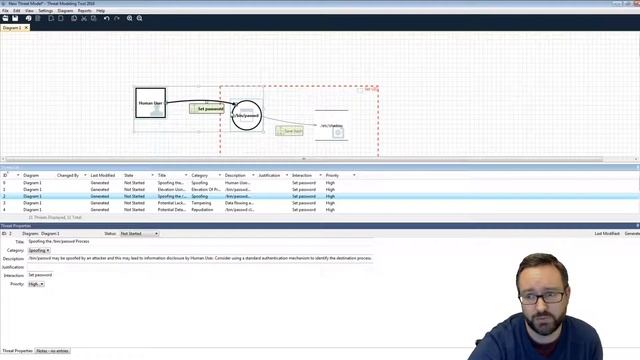
Task: Click the diagram canvas horizontal scrollbar
Action: (304, 159)
